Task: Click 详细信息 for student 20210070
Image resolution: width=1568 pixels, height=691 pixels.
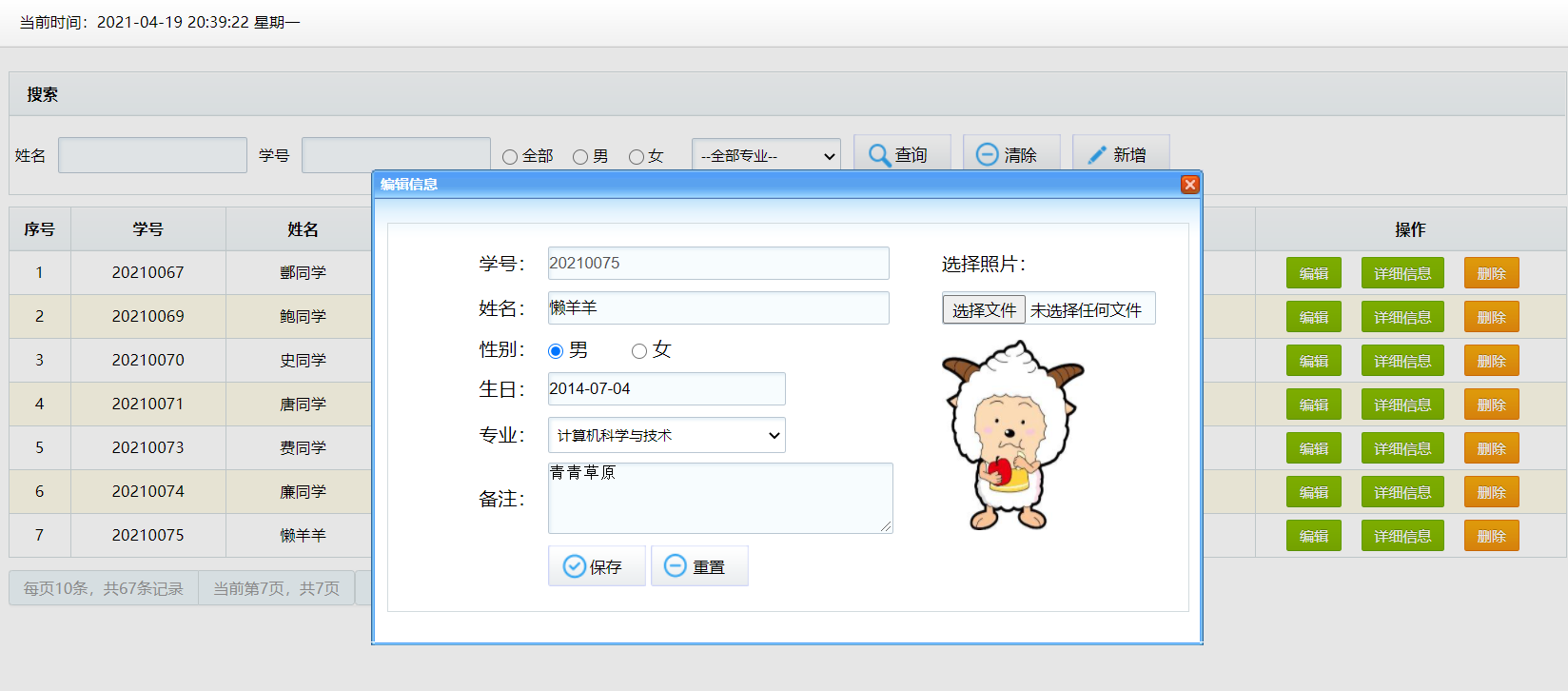Action: coord(1402,361)
